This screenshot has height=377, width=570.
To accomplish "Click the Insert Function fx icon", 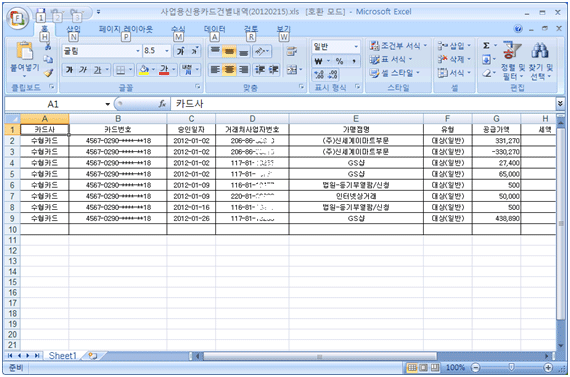I will 162,104.
